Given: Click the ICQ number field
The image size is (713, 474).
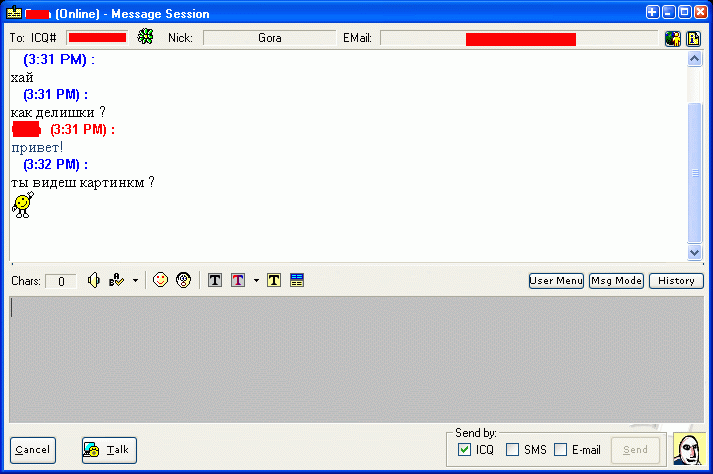Looking at the screenshot, I should [x=97, y=38].
